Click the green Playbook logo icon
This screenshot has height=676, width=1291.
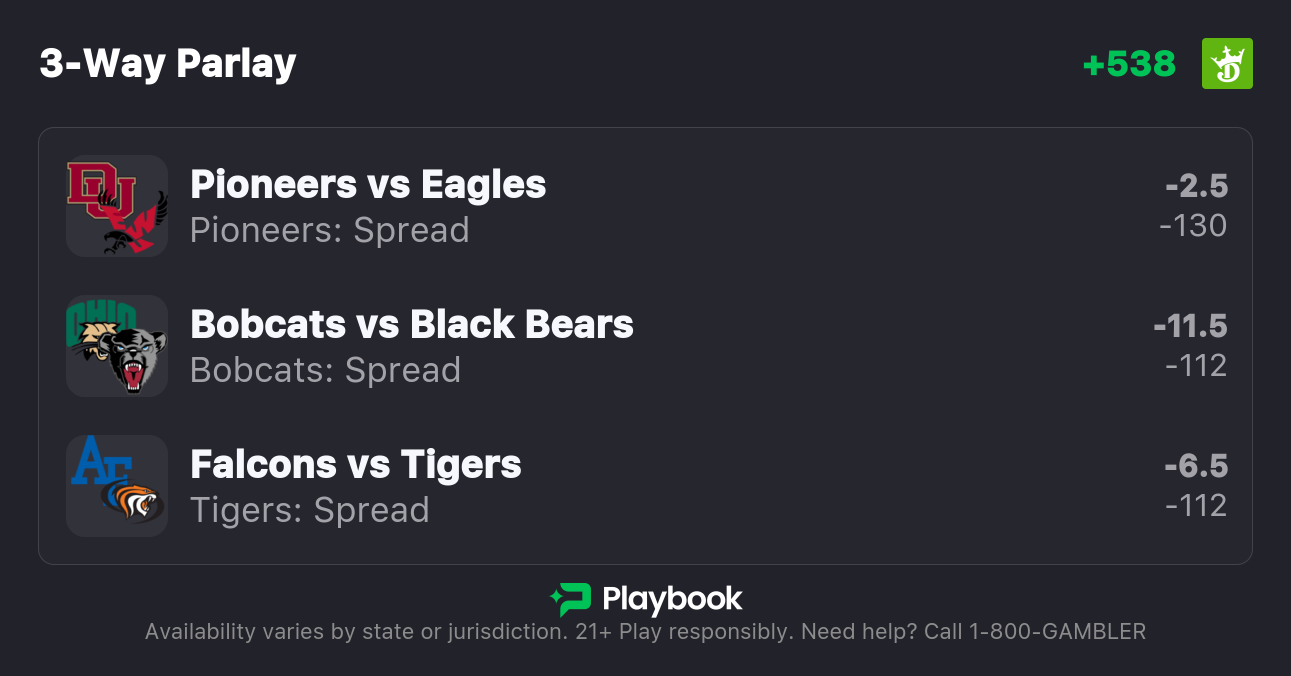coord(571,599)
